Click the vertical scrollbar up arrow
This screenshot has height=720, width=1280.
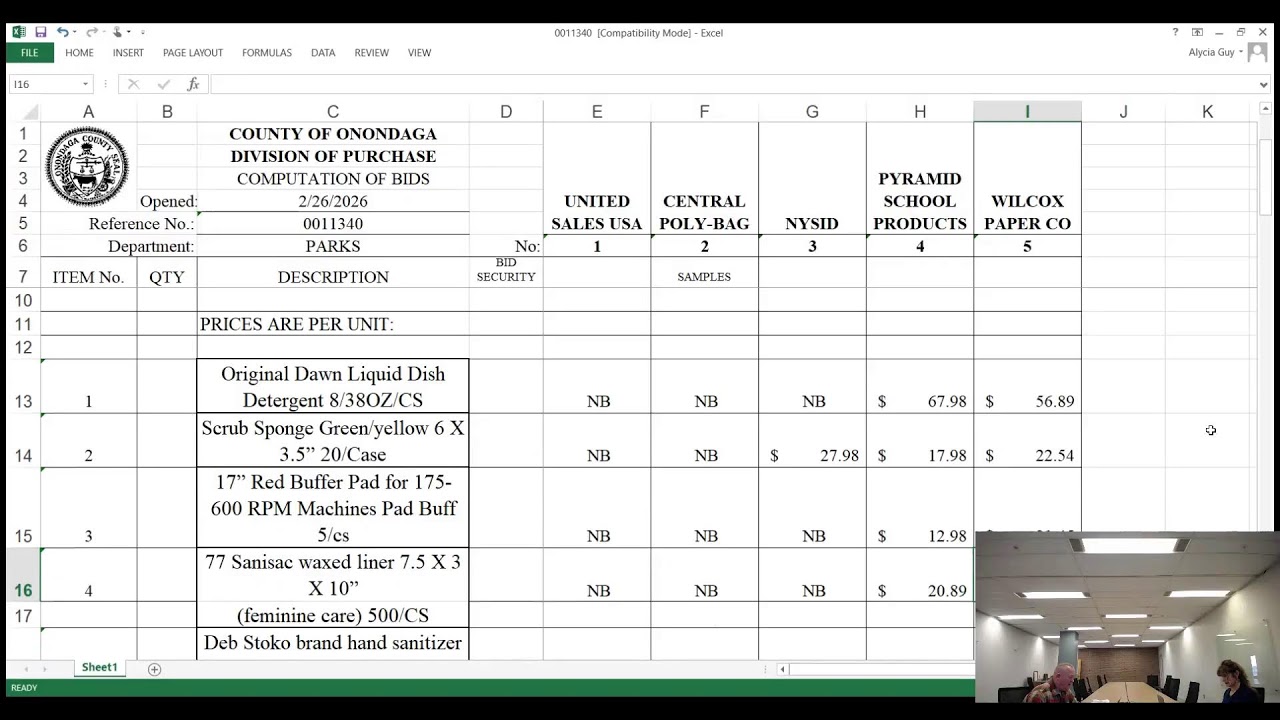1265,109
